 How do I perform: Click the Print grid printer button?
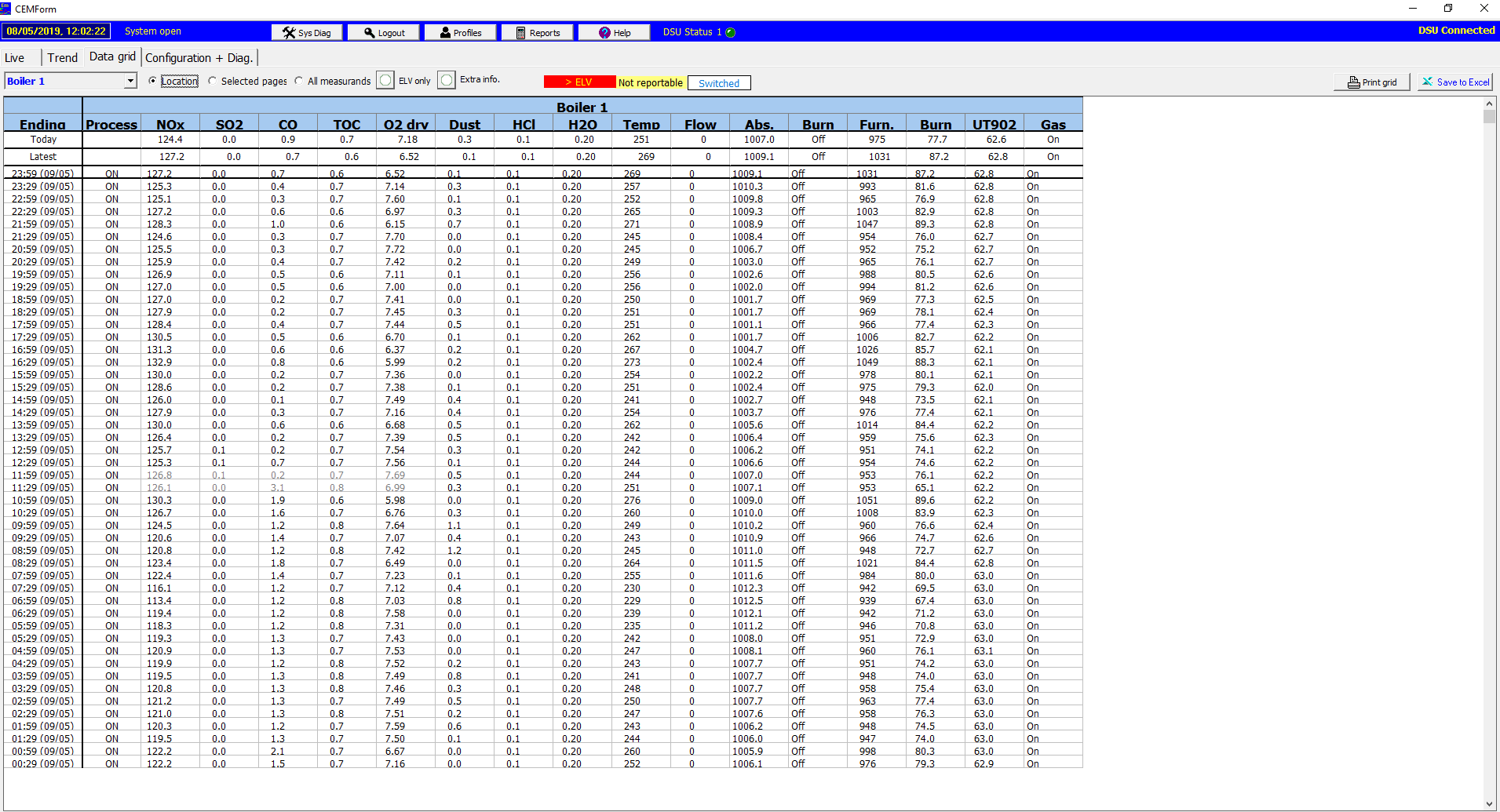(1371, 82)
